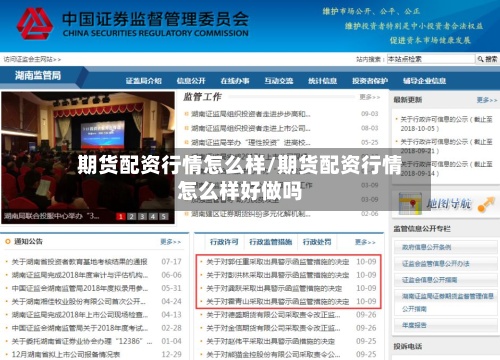Click the 湖南监管局 banner title
This screenshot has height=360, width=500.
coord(38,76)
